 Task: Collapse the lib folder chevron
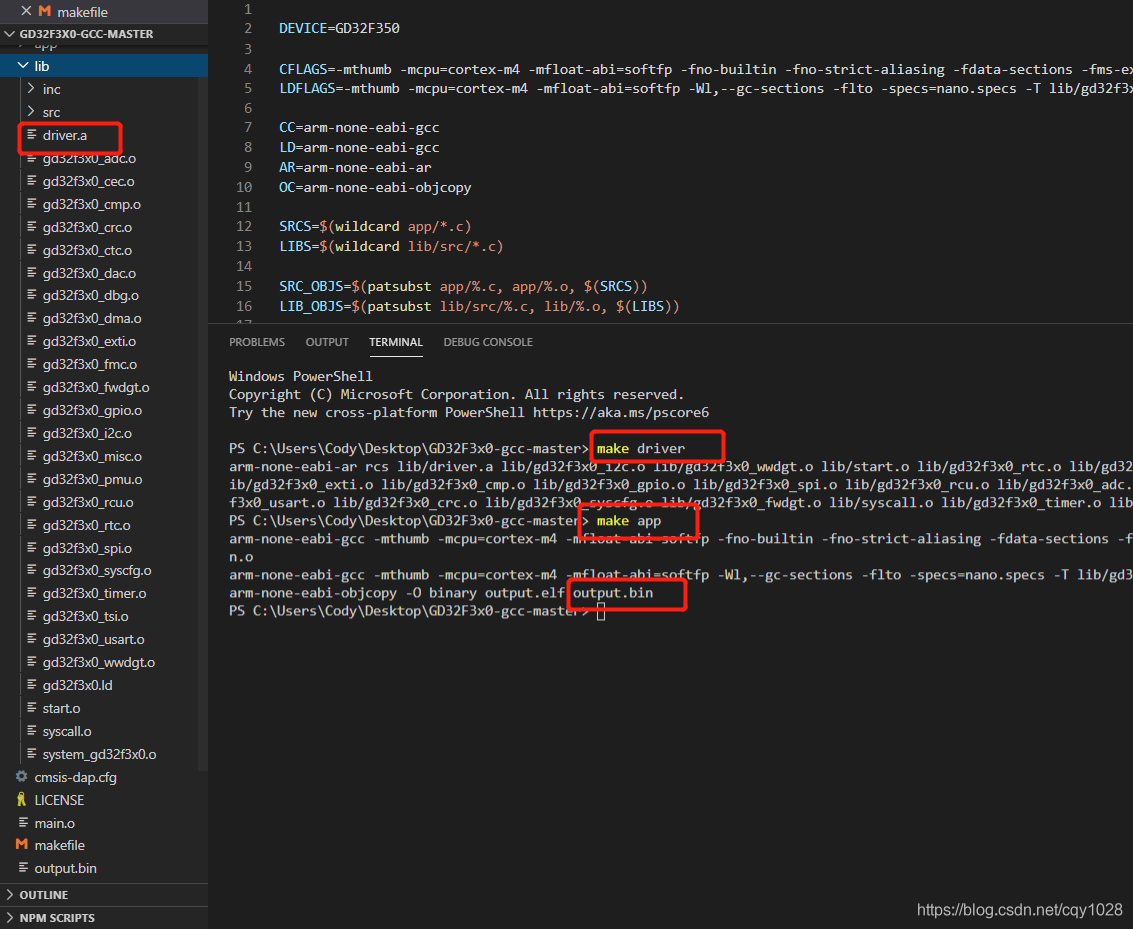pyautogui.click(x=23, y=66)
